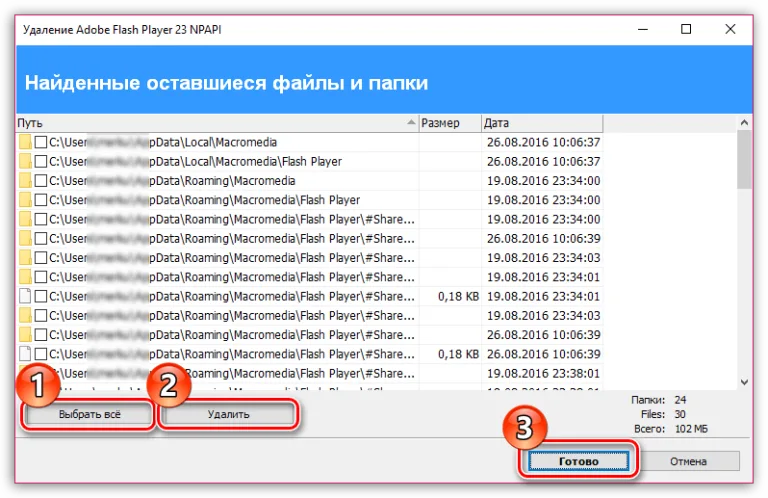This screenshot has width=768, height=498.
Task: Click size 0,18 KB in row dated 10:06:39
Action: 458,354
